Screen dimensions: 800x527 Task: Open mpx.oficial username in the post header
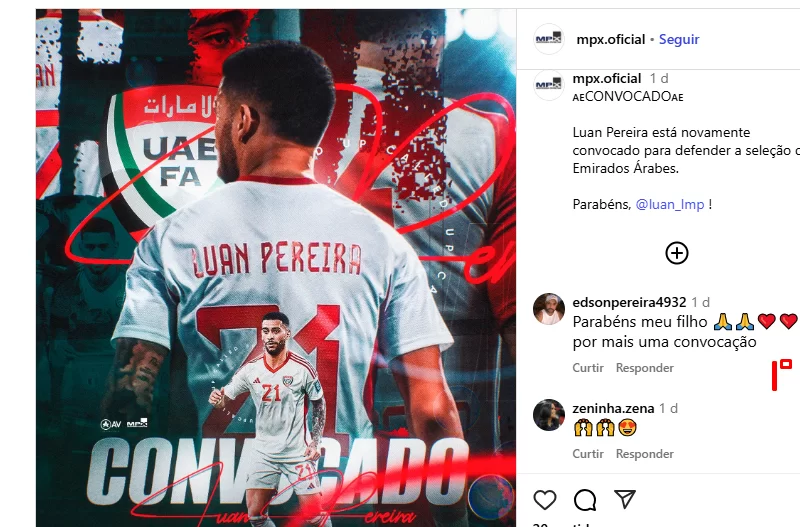pyautogui.click(x=610, y=39)
